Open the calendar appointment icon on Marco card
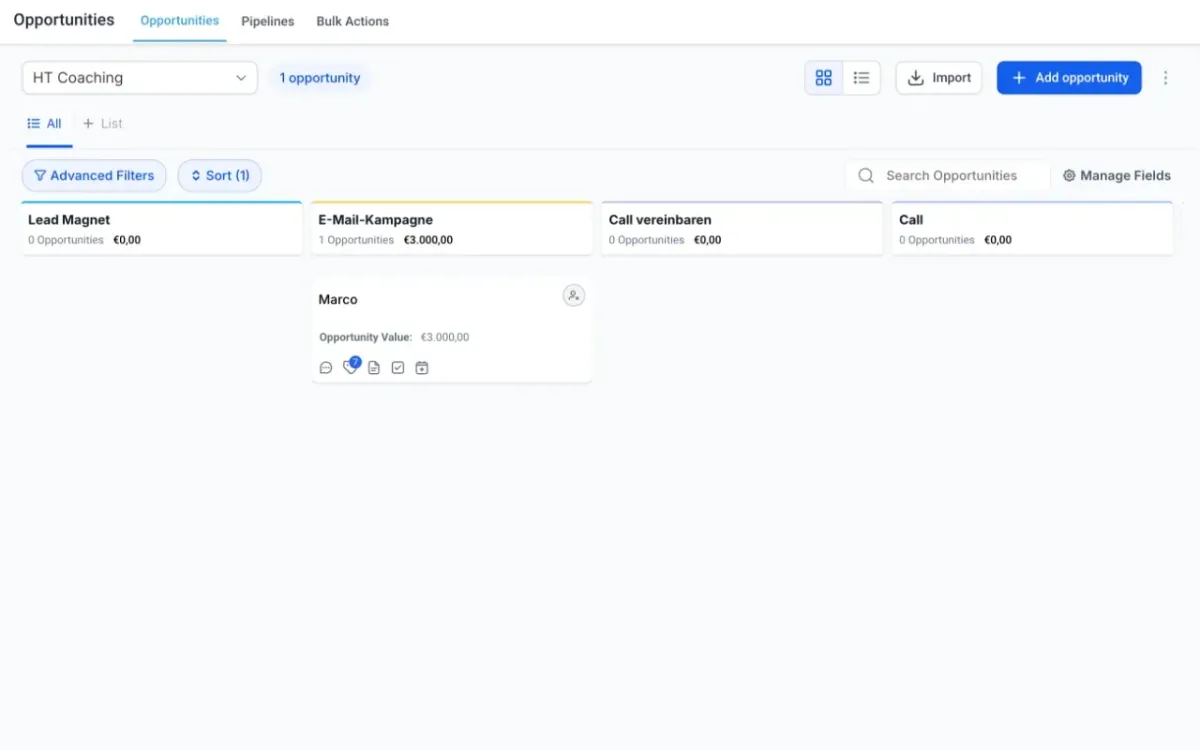The width and height of the screenshot is (1200, 750). (x=422, y=368)
